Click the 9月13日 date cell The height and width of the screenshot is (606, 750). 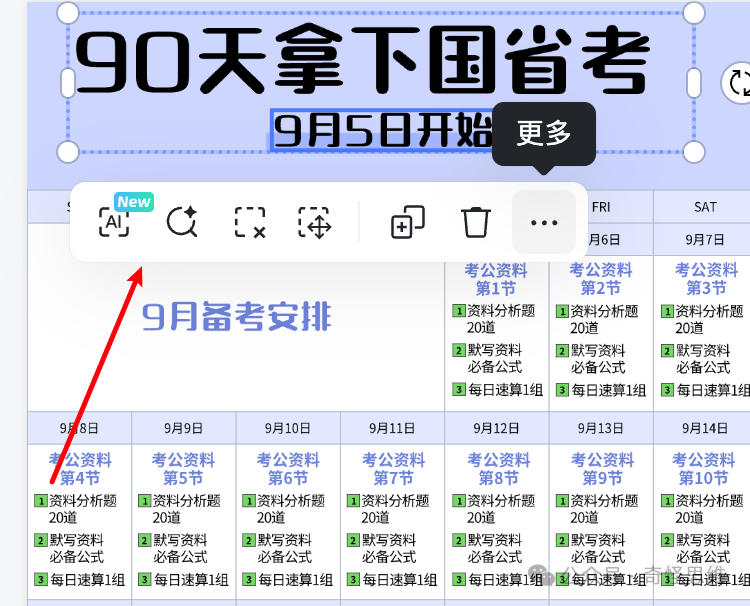click(600, 428)
